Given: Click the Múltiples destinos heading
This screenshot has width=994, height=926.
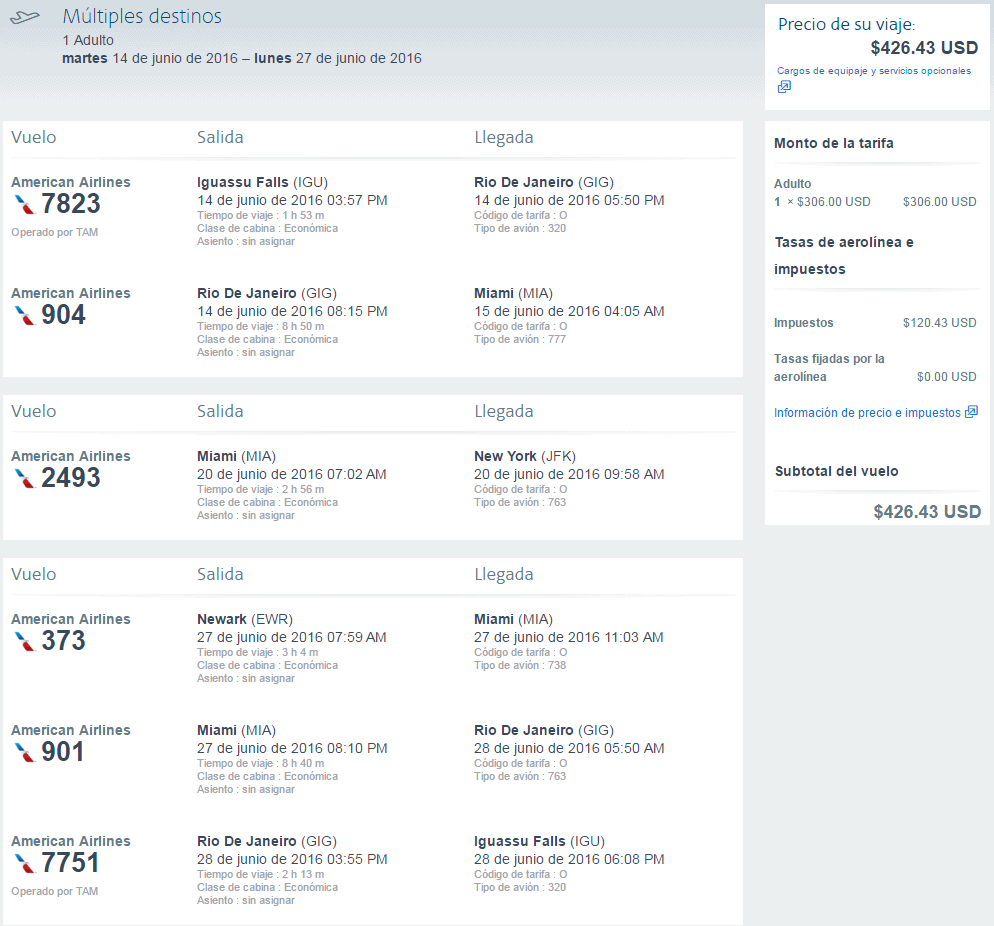Looking at the screenshot, I should tap(142, 16).
